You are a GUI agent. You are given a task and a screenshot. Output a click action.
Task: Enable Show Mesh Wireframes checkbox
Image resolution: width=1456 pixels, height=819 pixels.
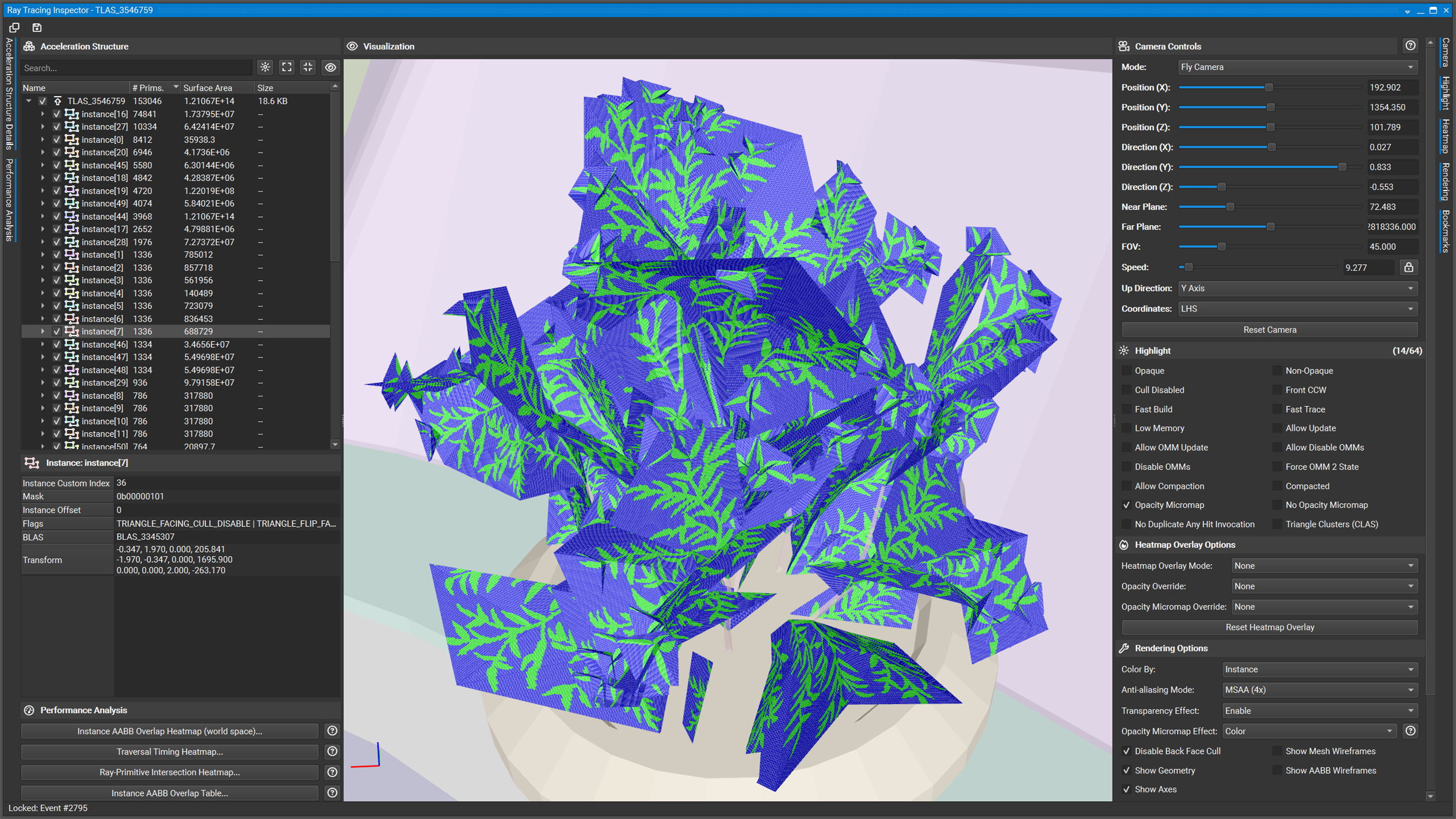coord(1277,751)
